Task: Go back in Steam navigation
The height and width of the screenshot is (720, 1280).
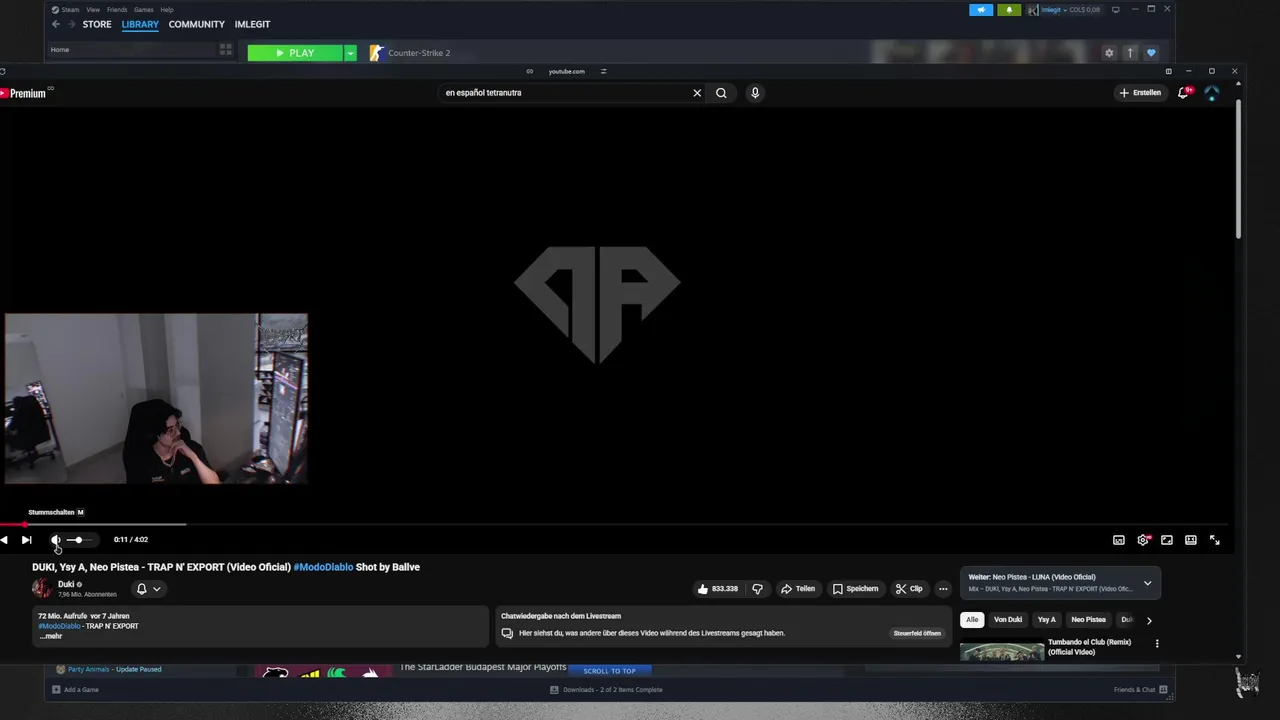Action: click(56, 24)
